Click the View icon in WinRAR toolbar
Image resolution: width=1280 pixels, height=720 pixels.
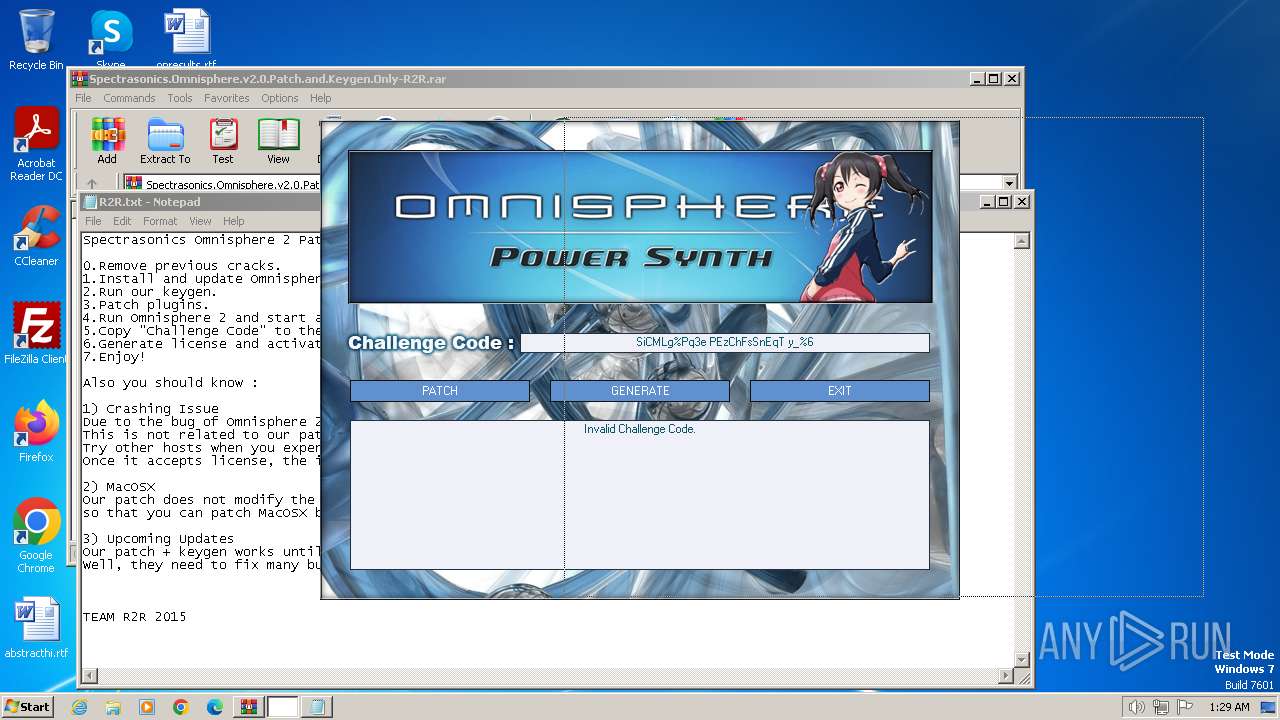(278, 141)
